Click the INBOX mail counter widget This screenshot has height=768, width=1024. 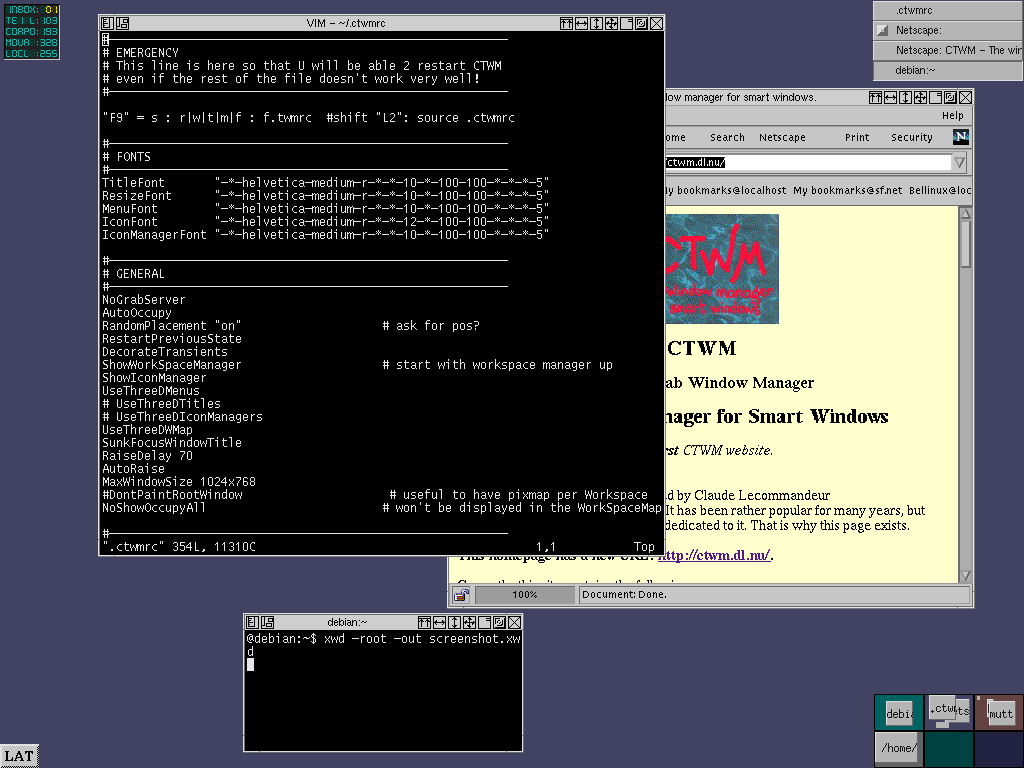coord(31,10)
